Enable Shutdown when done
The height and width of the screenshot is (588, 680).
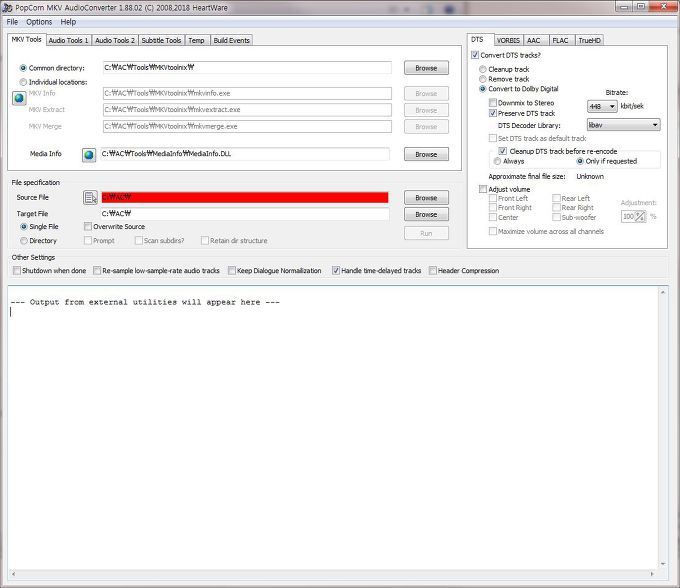pyautogui.click(x=17, y=271)
